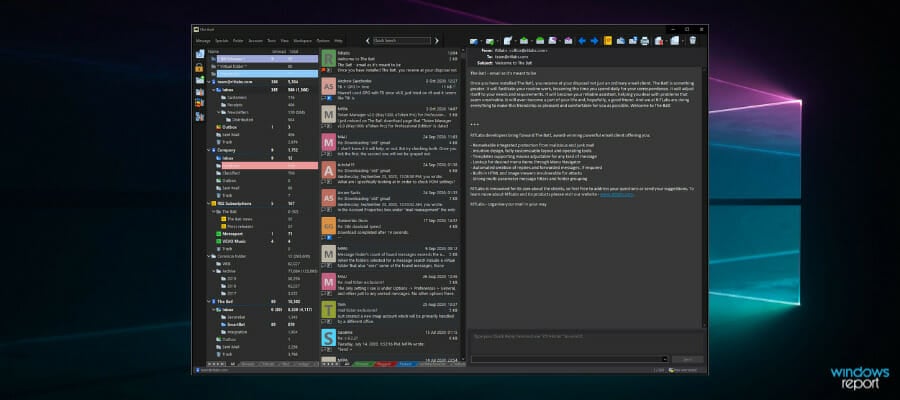The image size is (900, 400).
Task: Select the green tab below message list
Action: (x=362, y=364)
